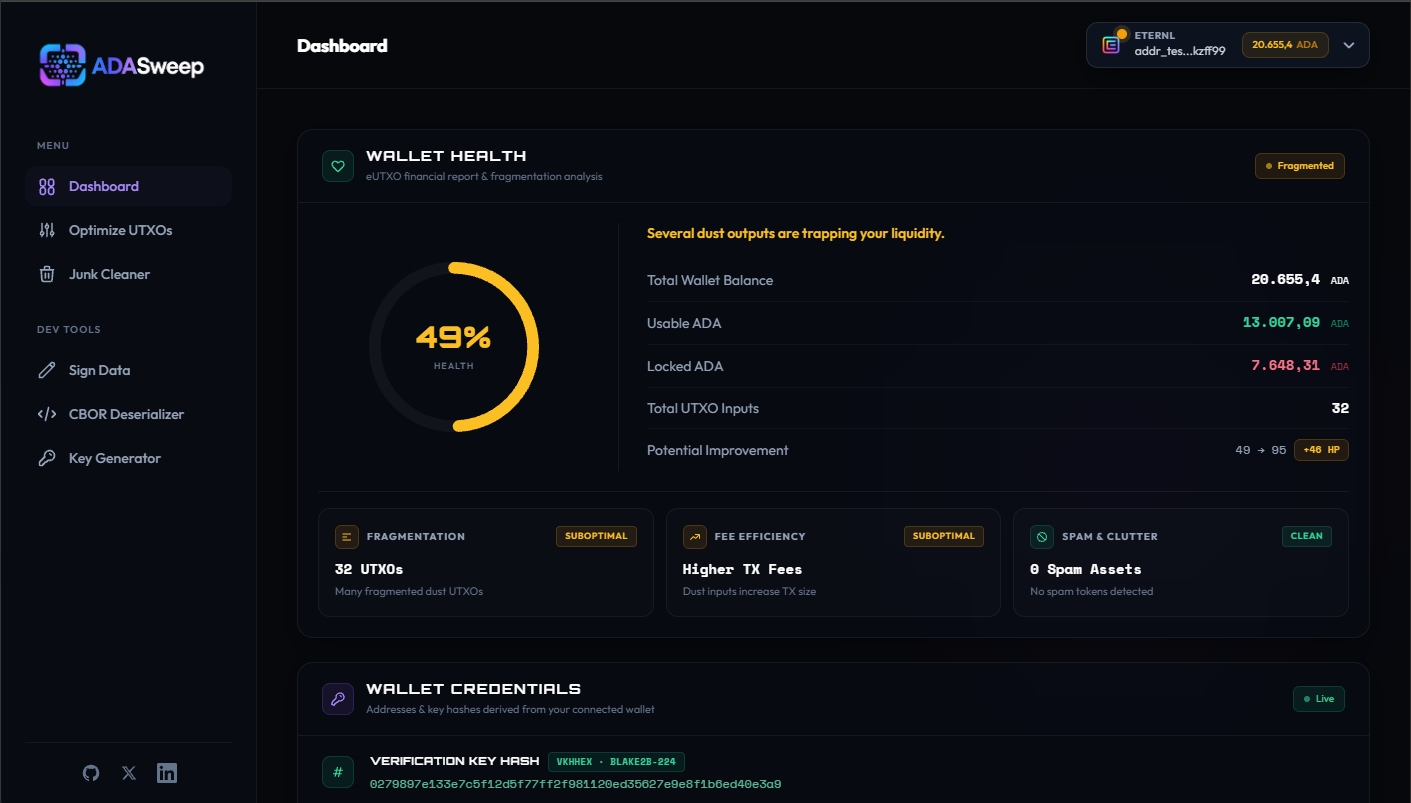Click the Potential Improvement label

(x=718, y=450)
